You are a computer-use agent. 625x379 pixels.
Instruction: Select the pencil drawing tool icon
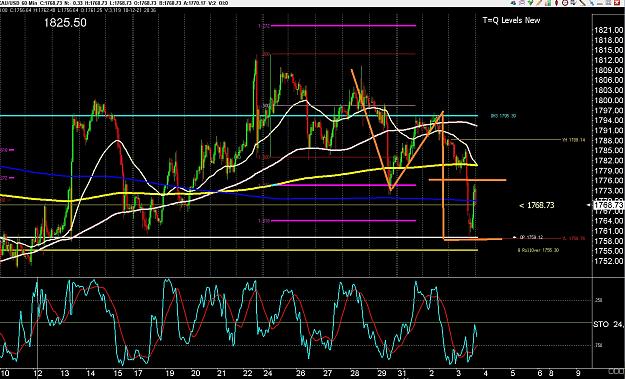tap(539, 3)
